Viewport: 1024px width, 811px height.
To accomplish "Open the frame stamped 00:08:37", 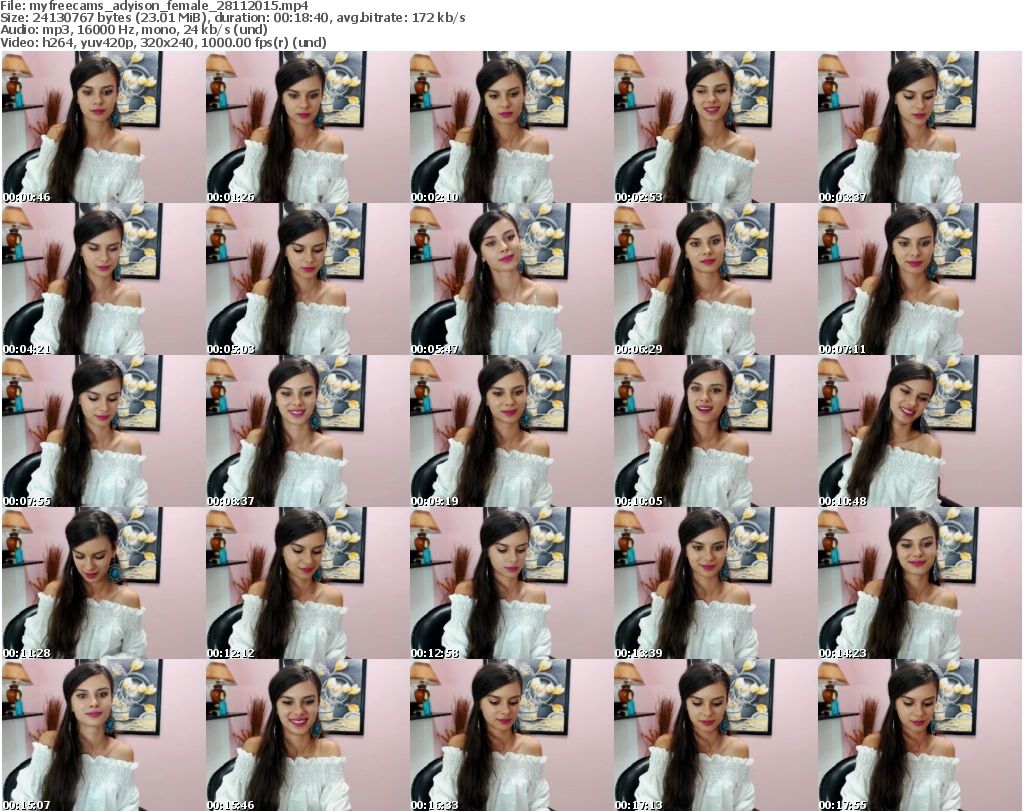I will pyautogui.click(x=307, y=432).
